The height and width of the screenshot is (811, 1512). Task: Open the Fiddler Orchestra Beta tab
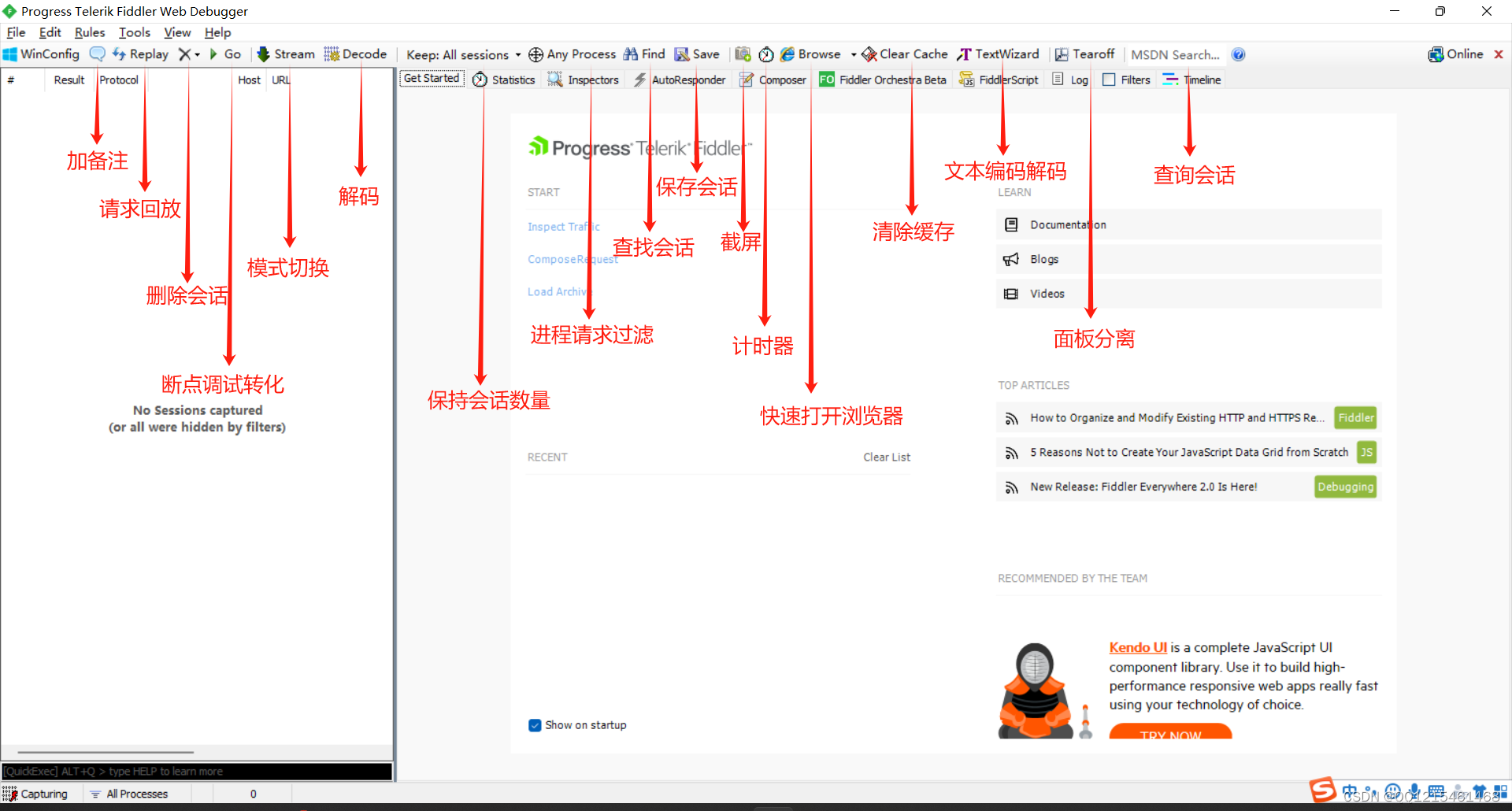(883, 80)
